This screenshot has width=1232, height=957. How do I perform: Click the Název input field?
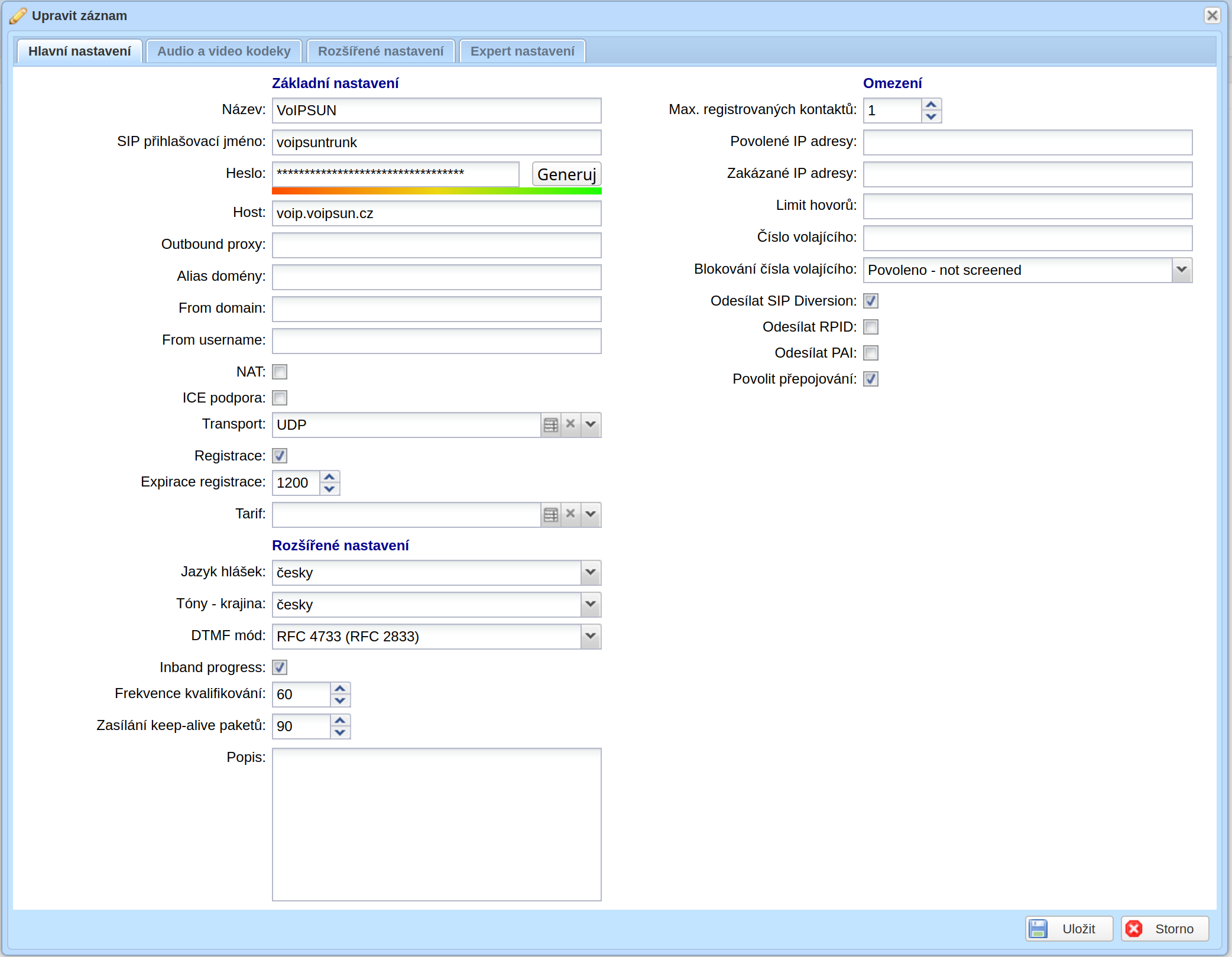pyautogui.click(x=437, y=111)
